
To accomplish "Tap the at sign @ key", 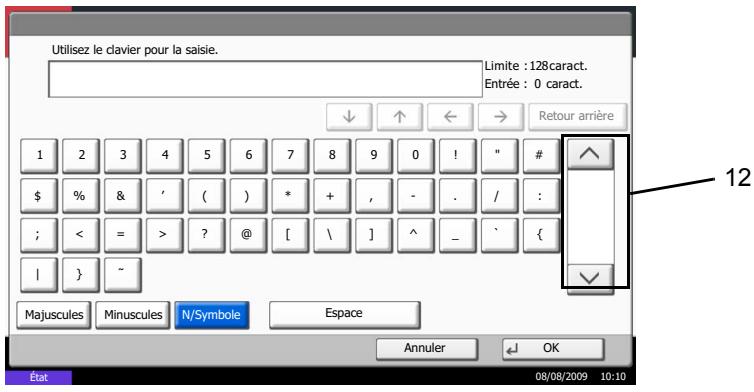I will (248, 235).
